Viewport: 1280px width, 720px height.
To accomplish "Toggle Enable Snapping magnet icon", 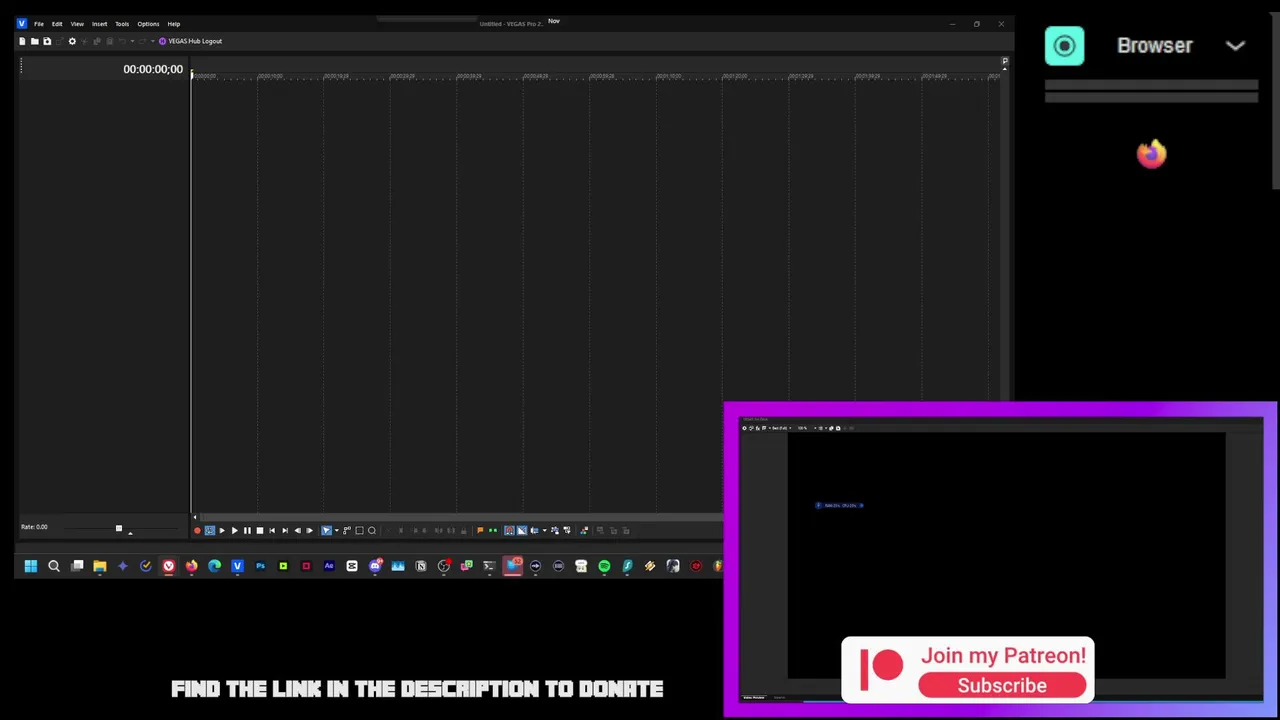I will [509, 530].
